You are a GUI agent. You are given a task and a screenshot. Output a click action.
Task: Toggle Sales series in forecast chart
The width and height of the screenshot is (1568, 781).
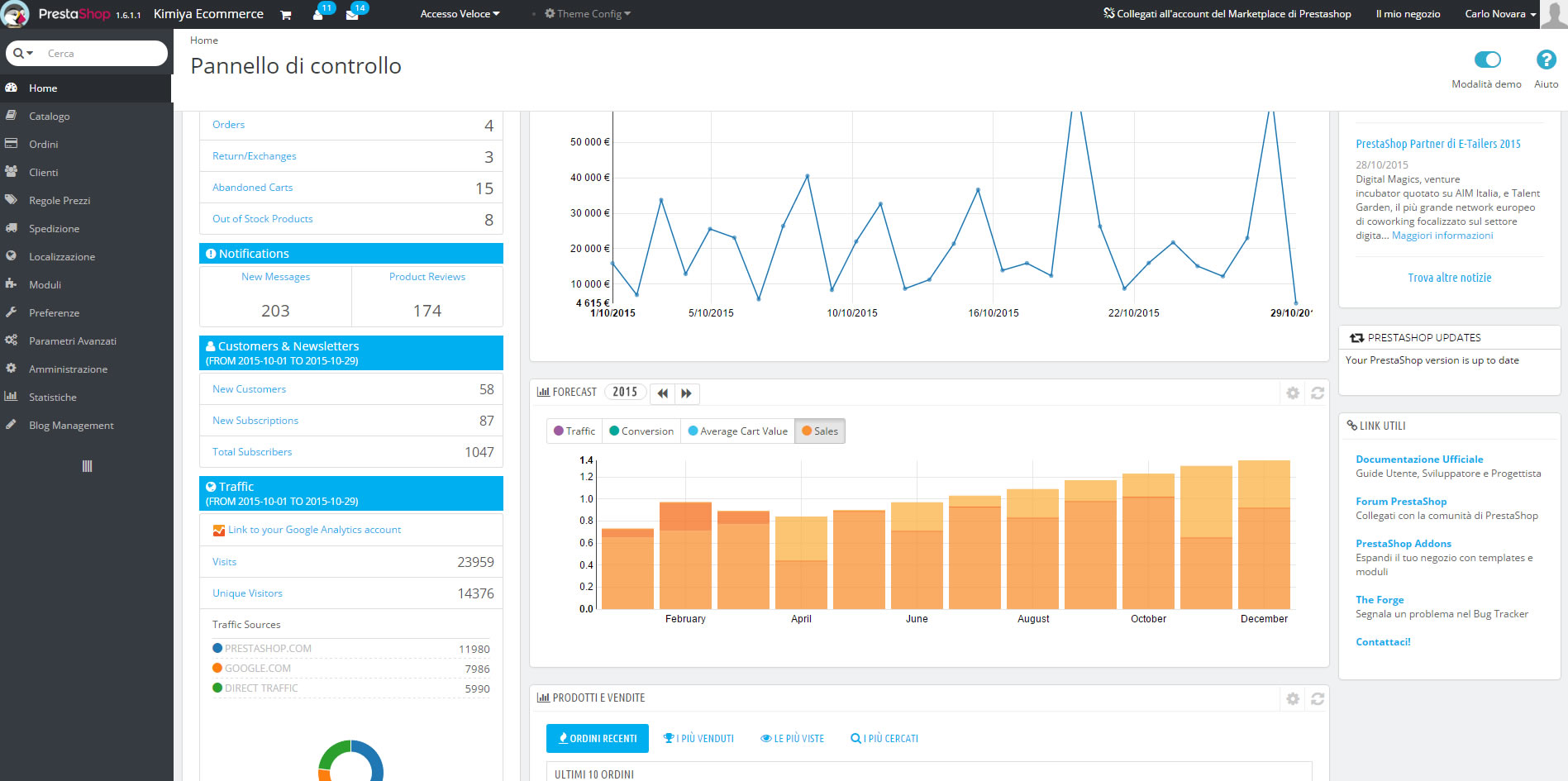point(820,431)
